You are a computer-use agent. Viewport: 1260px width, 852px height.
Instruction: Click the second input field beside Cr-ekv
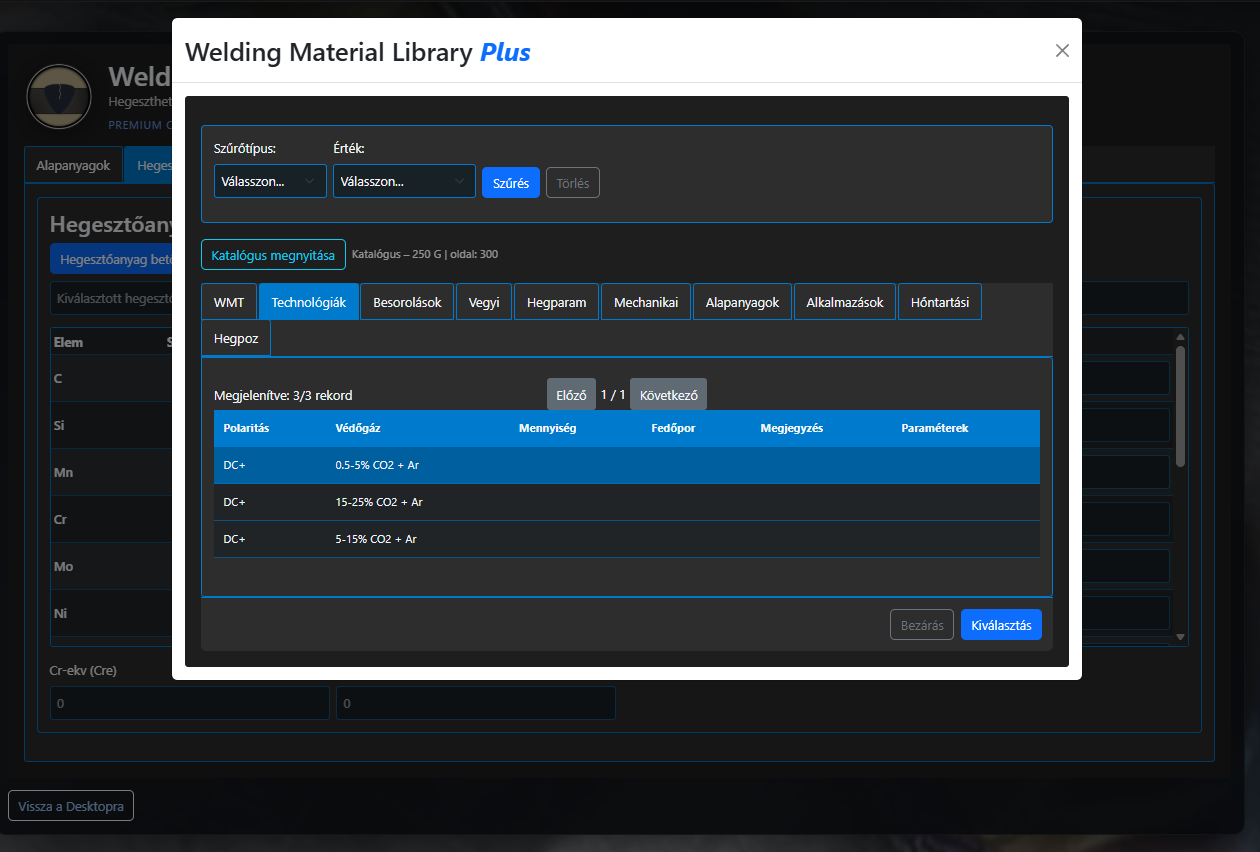click(x=476, y=703)
